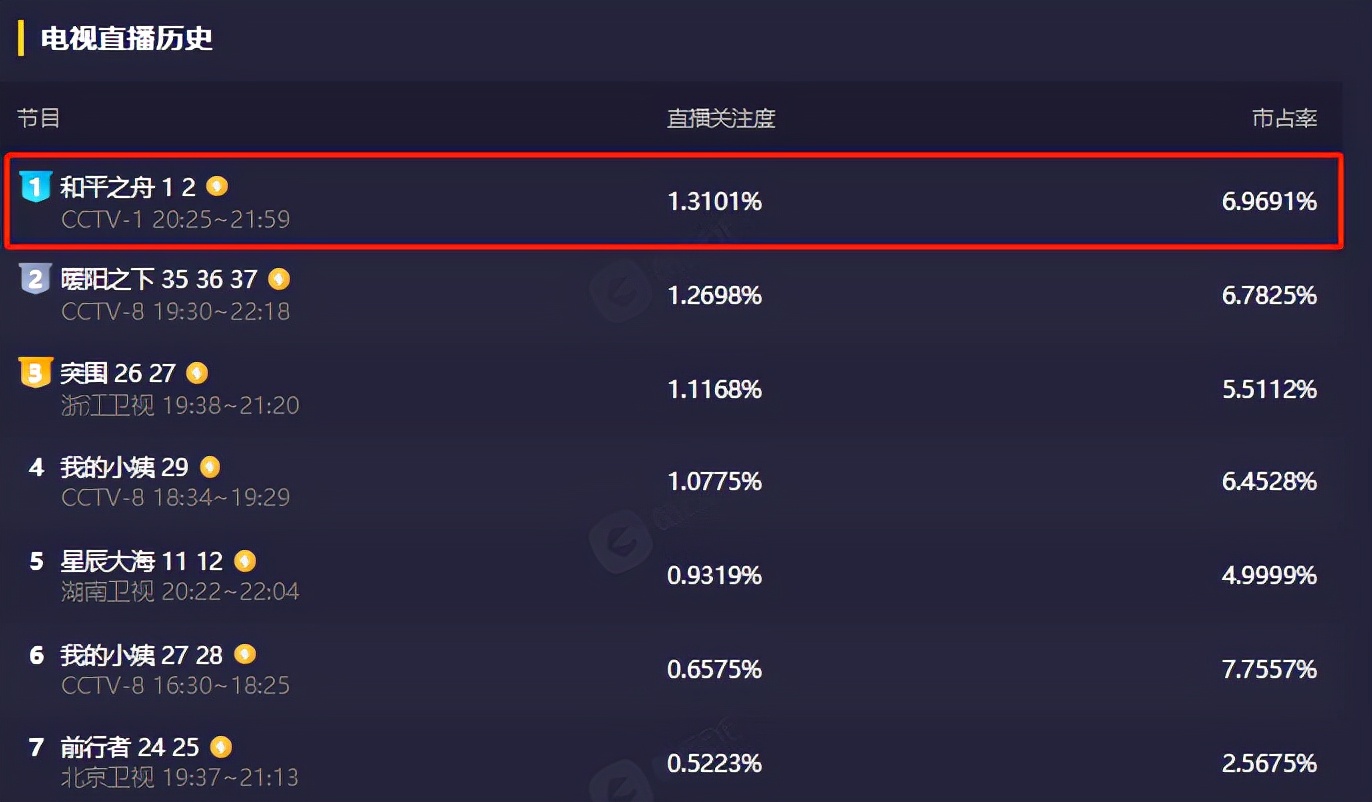Click gold coin icon beside 暖阳之下 35 36 37
Screen dimensions: 1372x802
279,279
